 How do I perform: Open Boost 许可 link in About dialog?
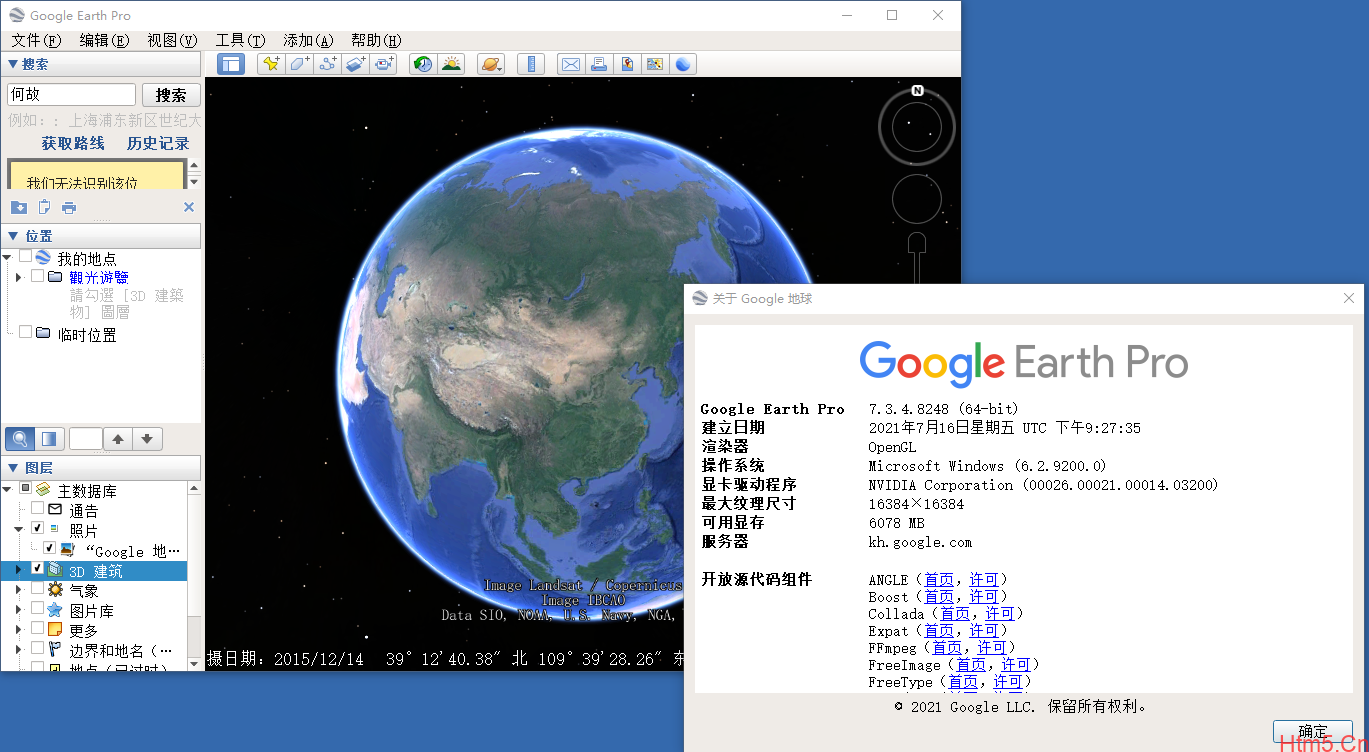coord(984,596)
